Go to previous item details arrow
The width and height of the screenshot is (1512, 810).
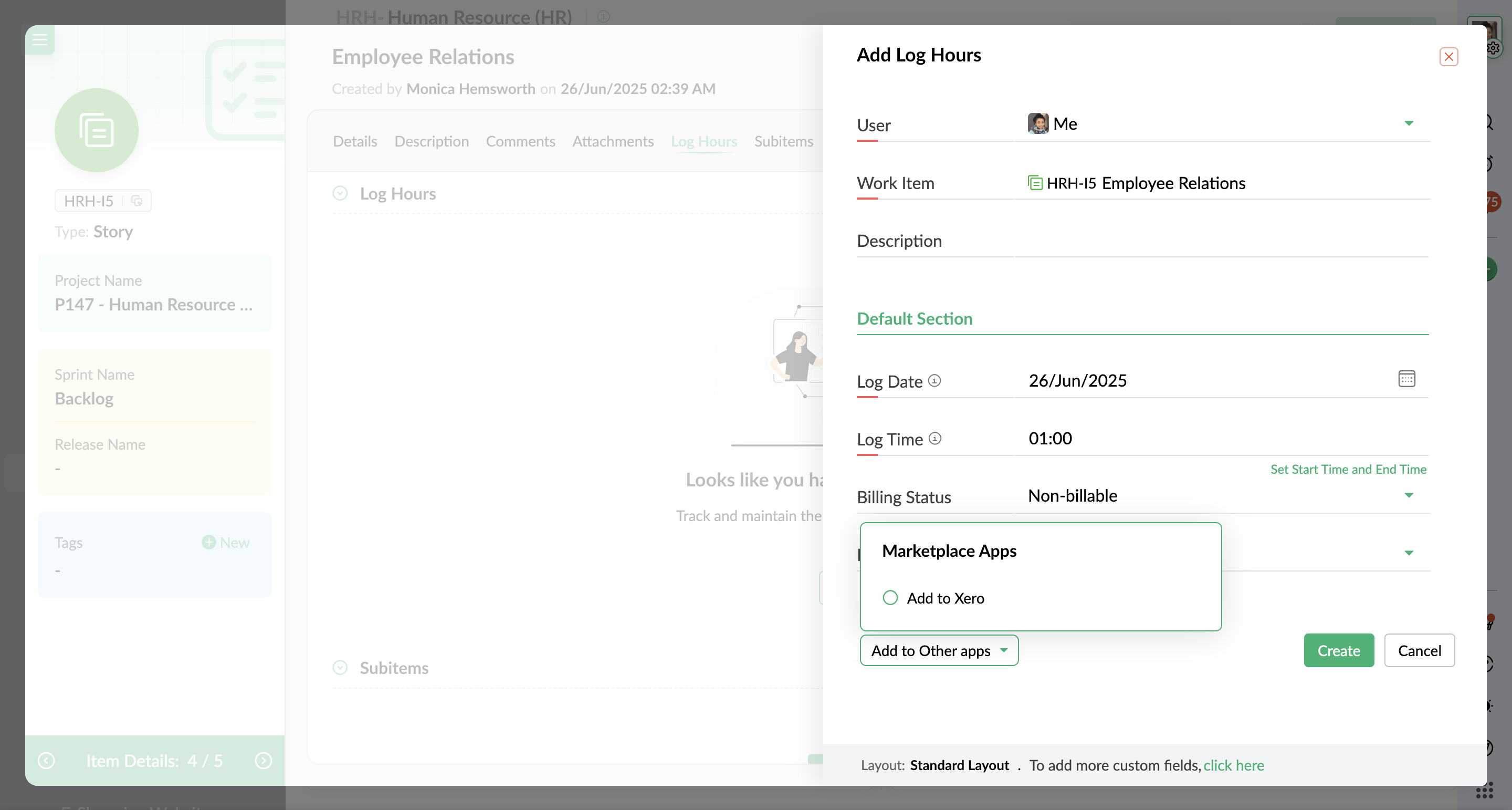[x=46, y=761]
